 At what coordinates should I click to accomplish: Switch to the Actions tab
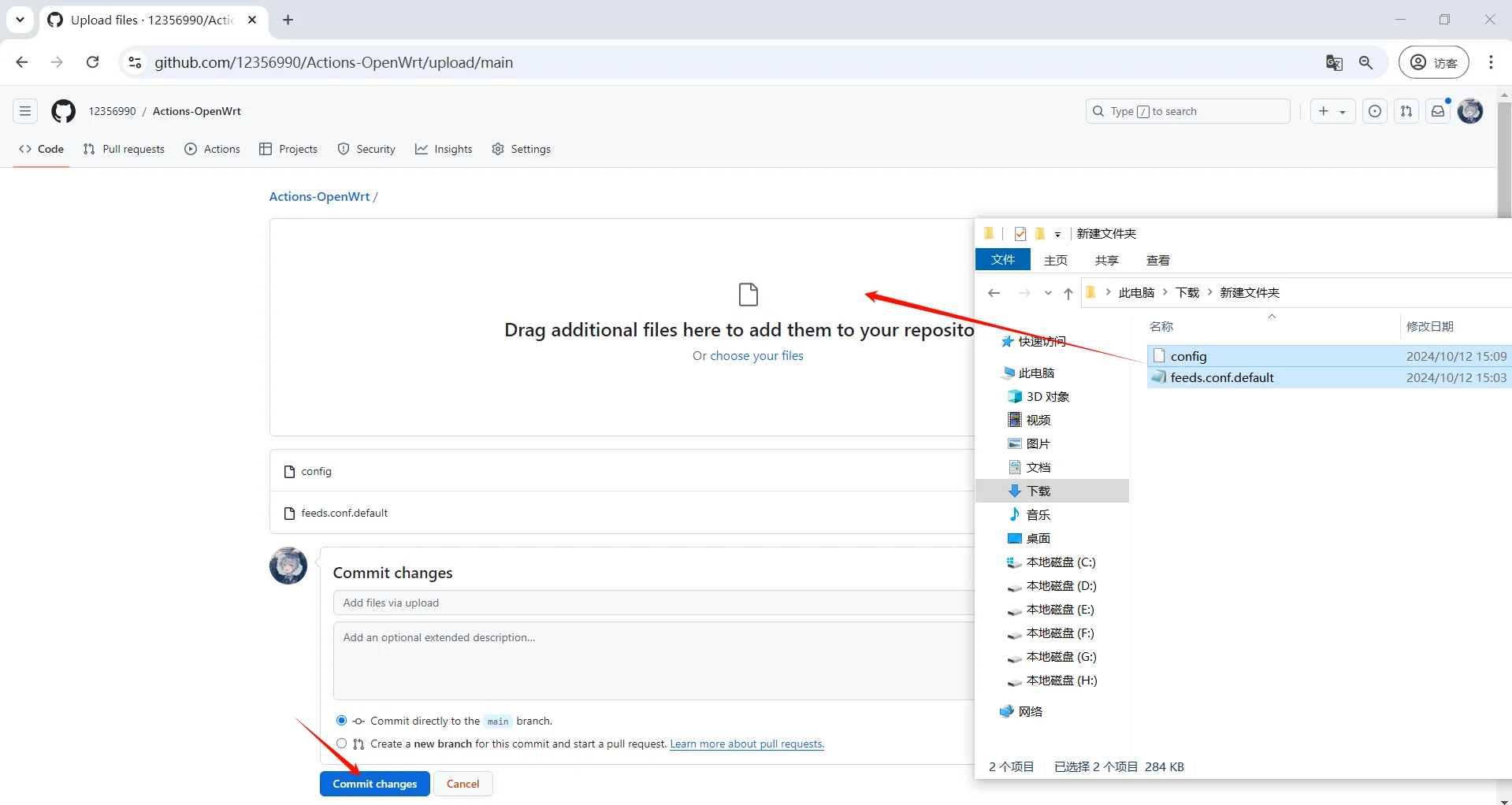213,149
